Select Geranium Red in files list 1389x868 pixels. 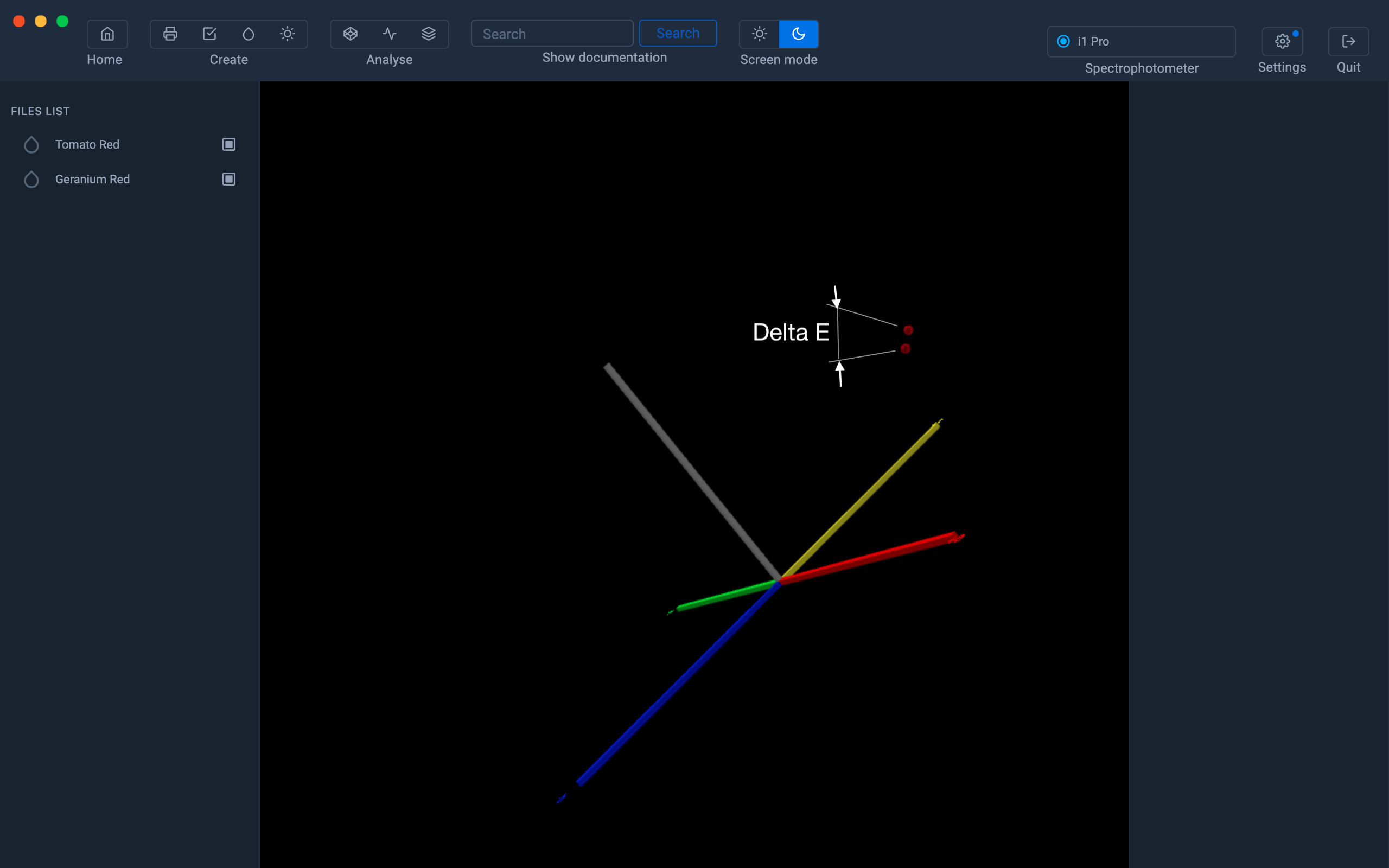pos(92,179)
